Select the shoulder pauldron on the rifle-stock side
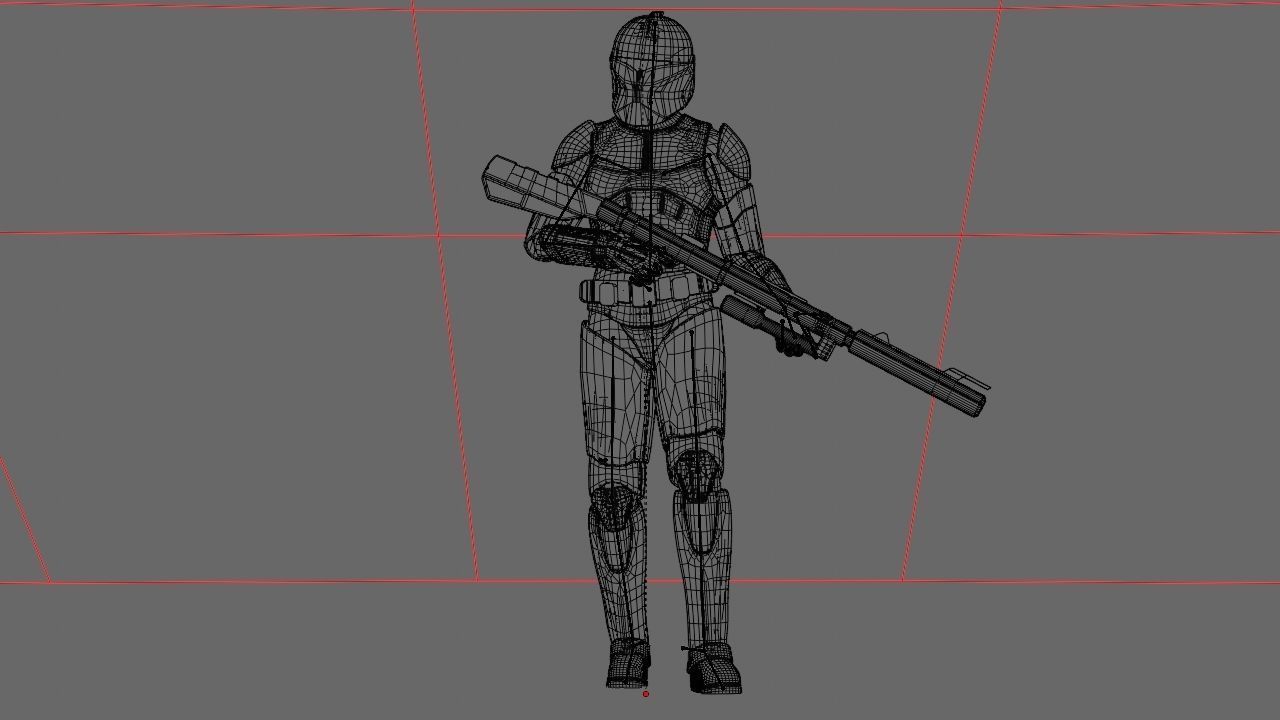1280x720 pixels. pos(572,148)
